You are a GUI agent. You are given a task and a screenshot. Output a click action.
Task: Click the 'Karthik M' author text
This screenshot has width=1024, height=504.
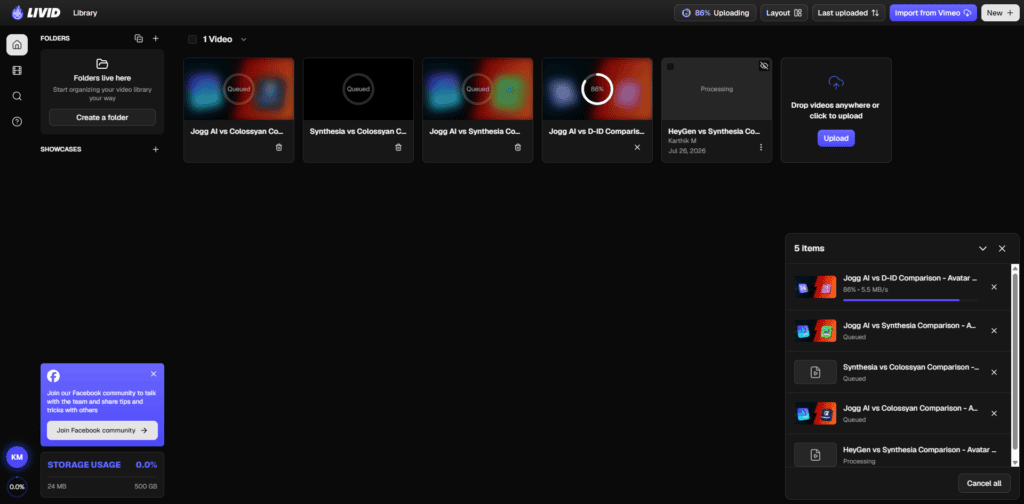(682, 141)
